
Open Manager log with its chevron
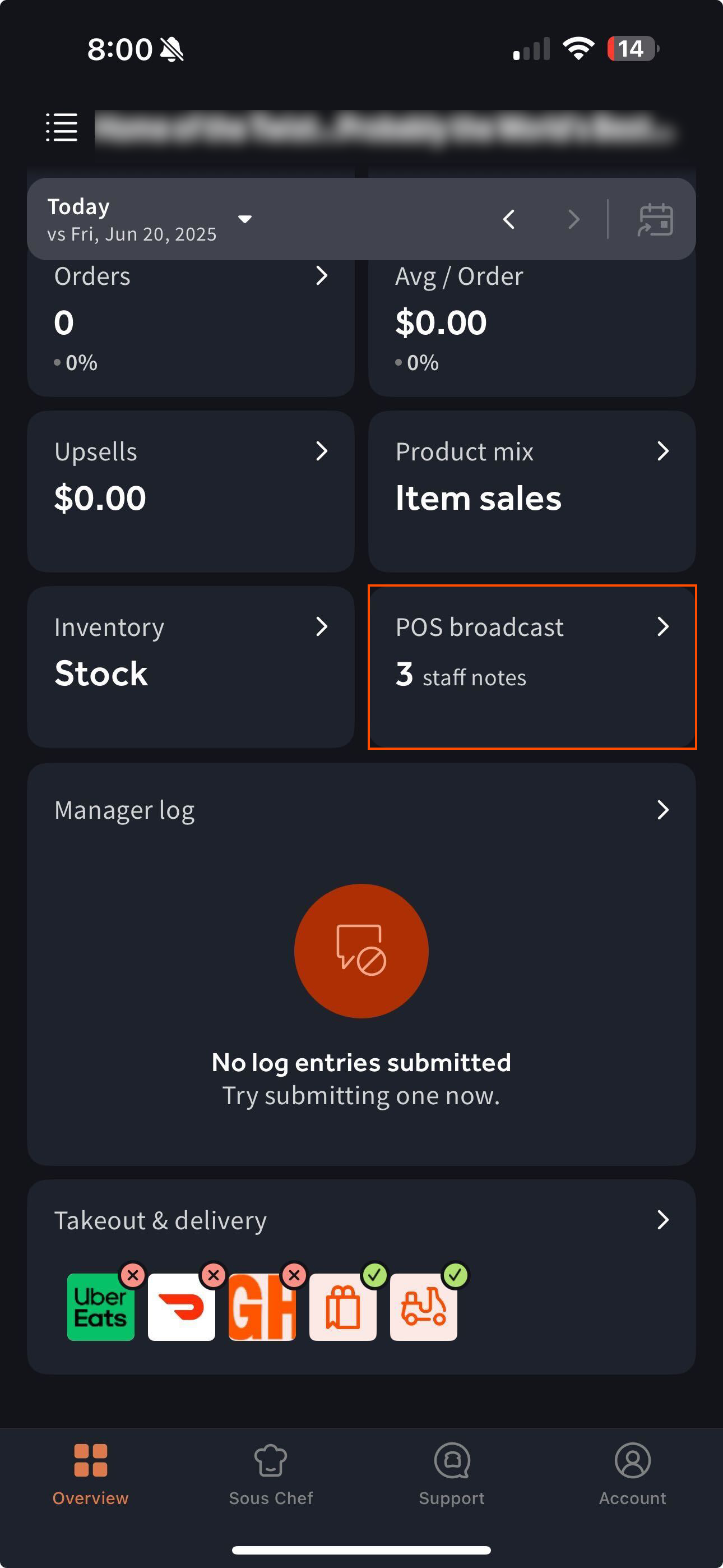click(x=664, y=810)
